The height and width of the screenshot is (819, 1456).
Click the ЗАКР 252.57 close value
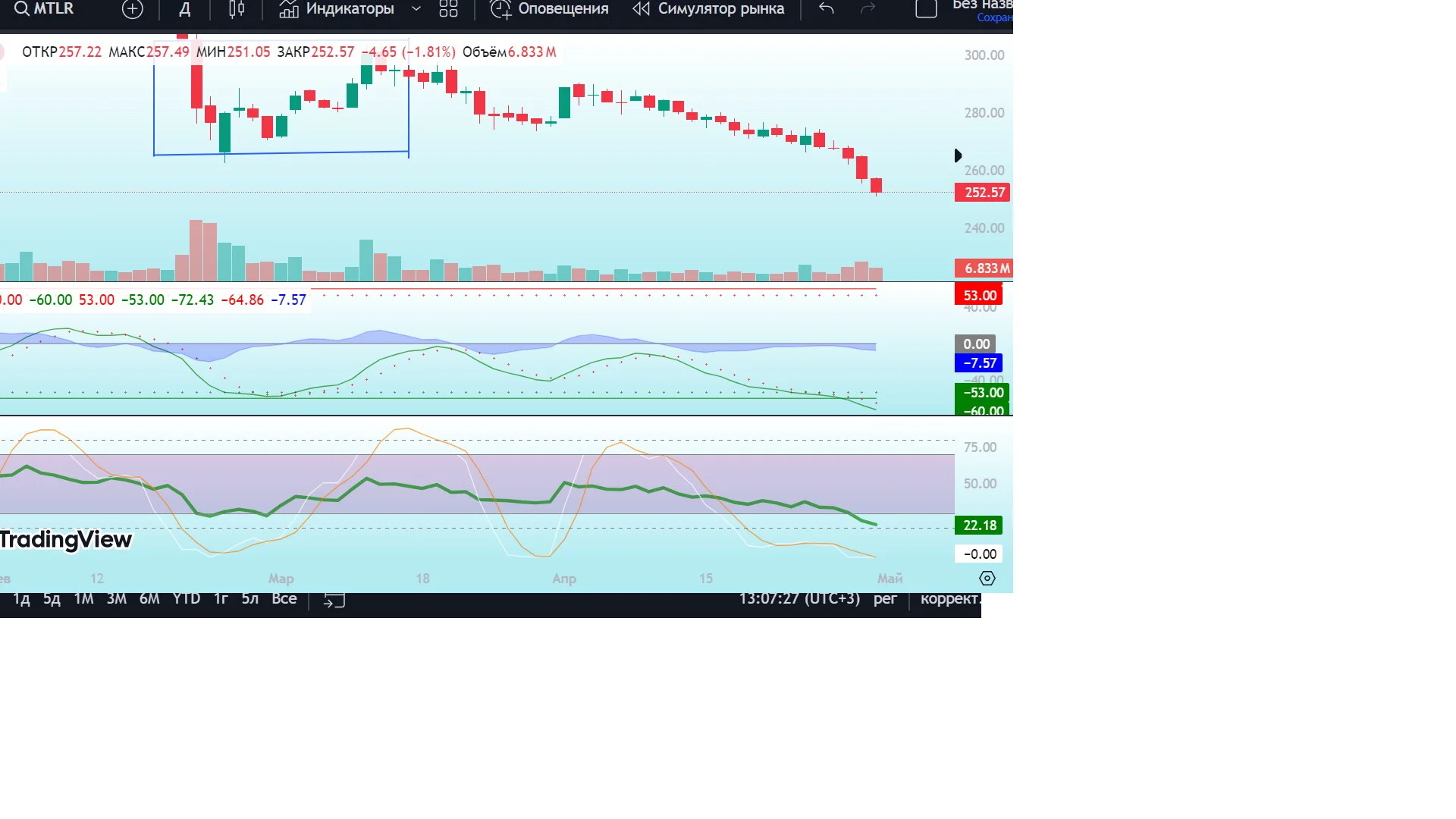pyautogui.click(x=315, y=52)
